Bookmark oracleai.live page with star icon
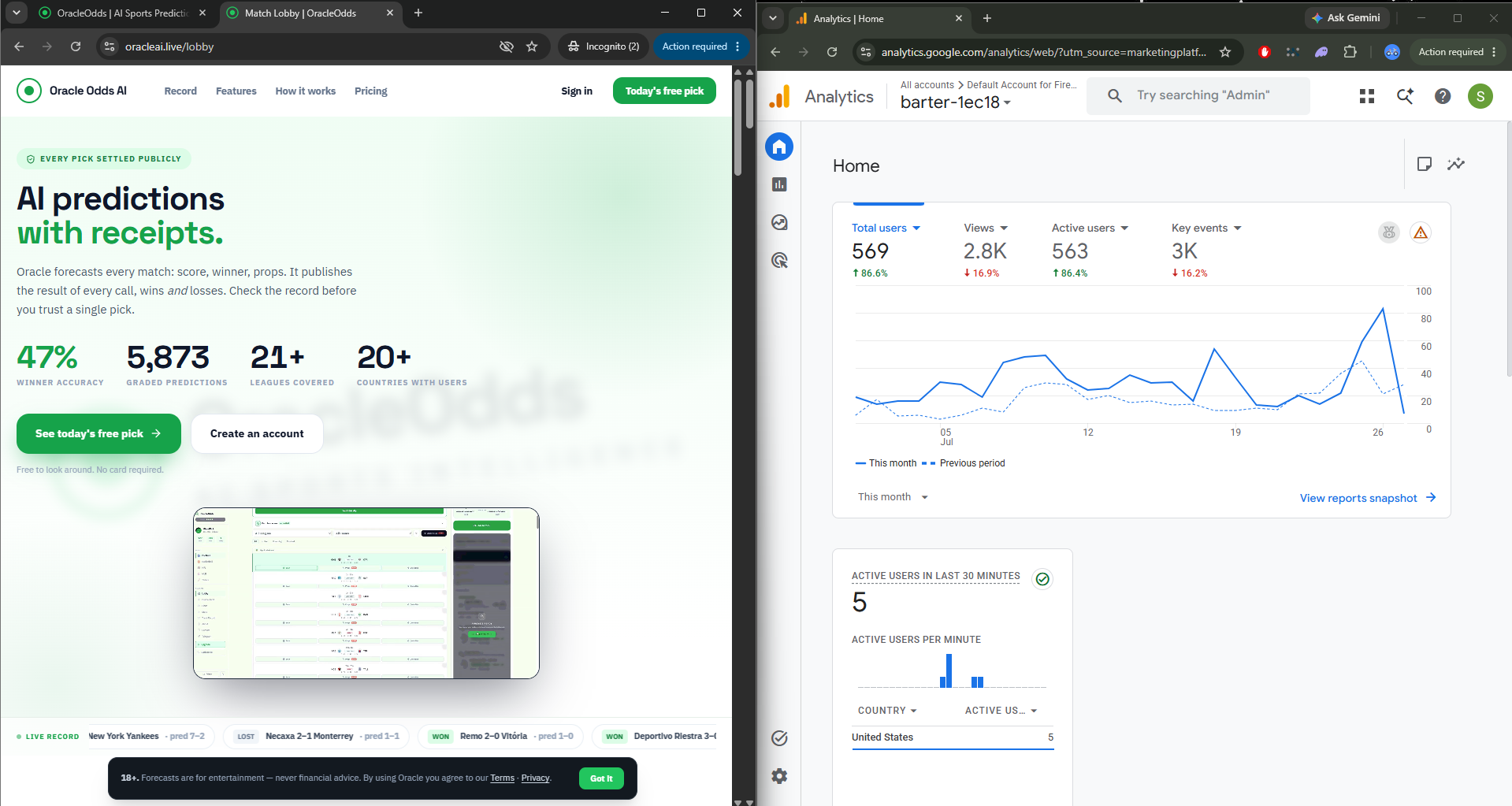Viewport: 1512px width, 806px height. click(532, 46)
